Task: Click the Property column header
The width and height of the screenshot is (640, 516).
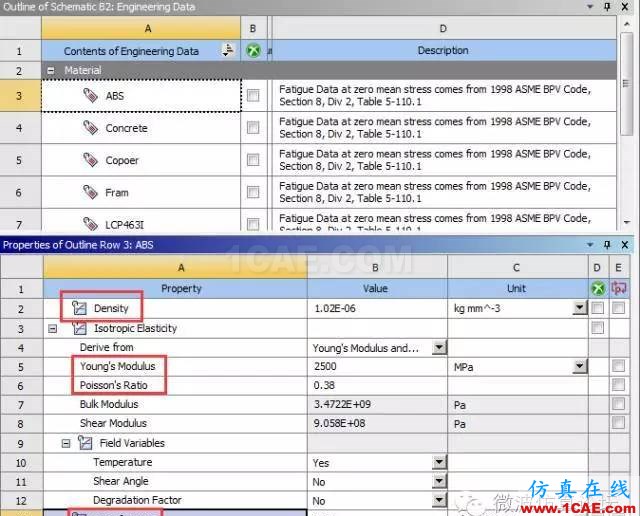Action: 176,289
